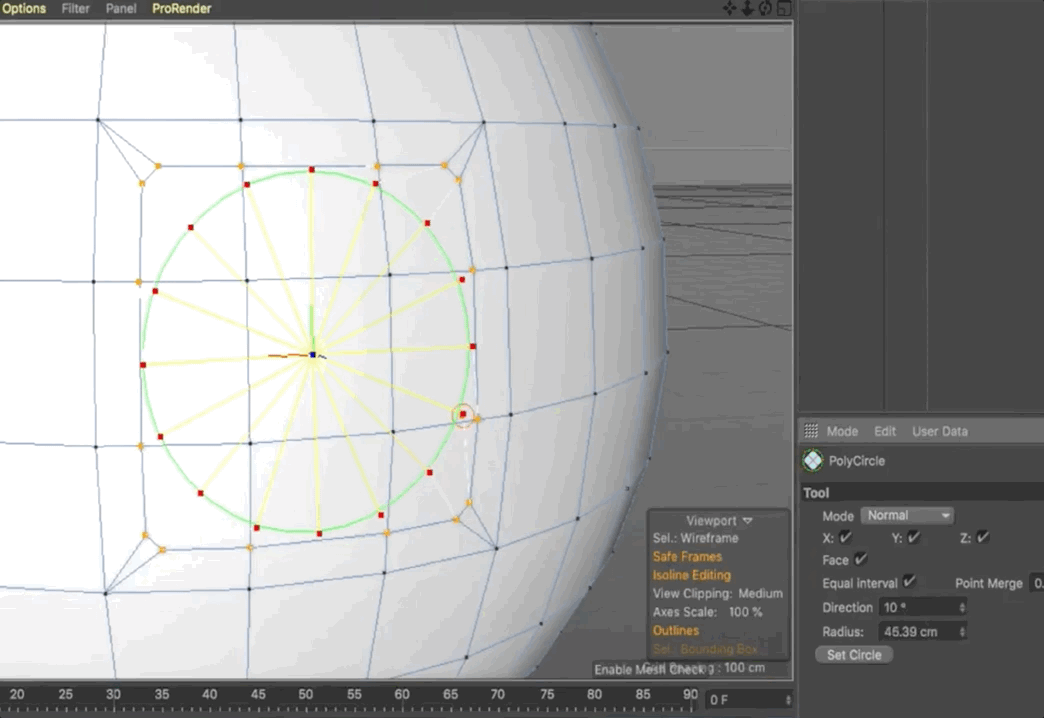This screenshot has width=1044, height=718.
Task: Click the Safe Frames HUD entry
Action: [687, 557]
